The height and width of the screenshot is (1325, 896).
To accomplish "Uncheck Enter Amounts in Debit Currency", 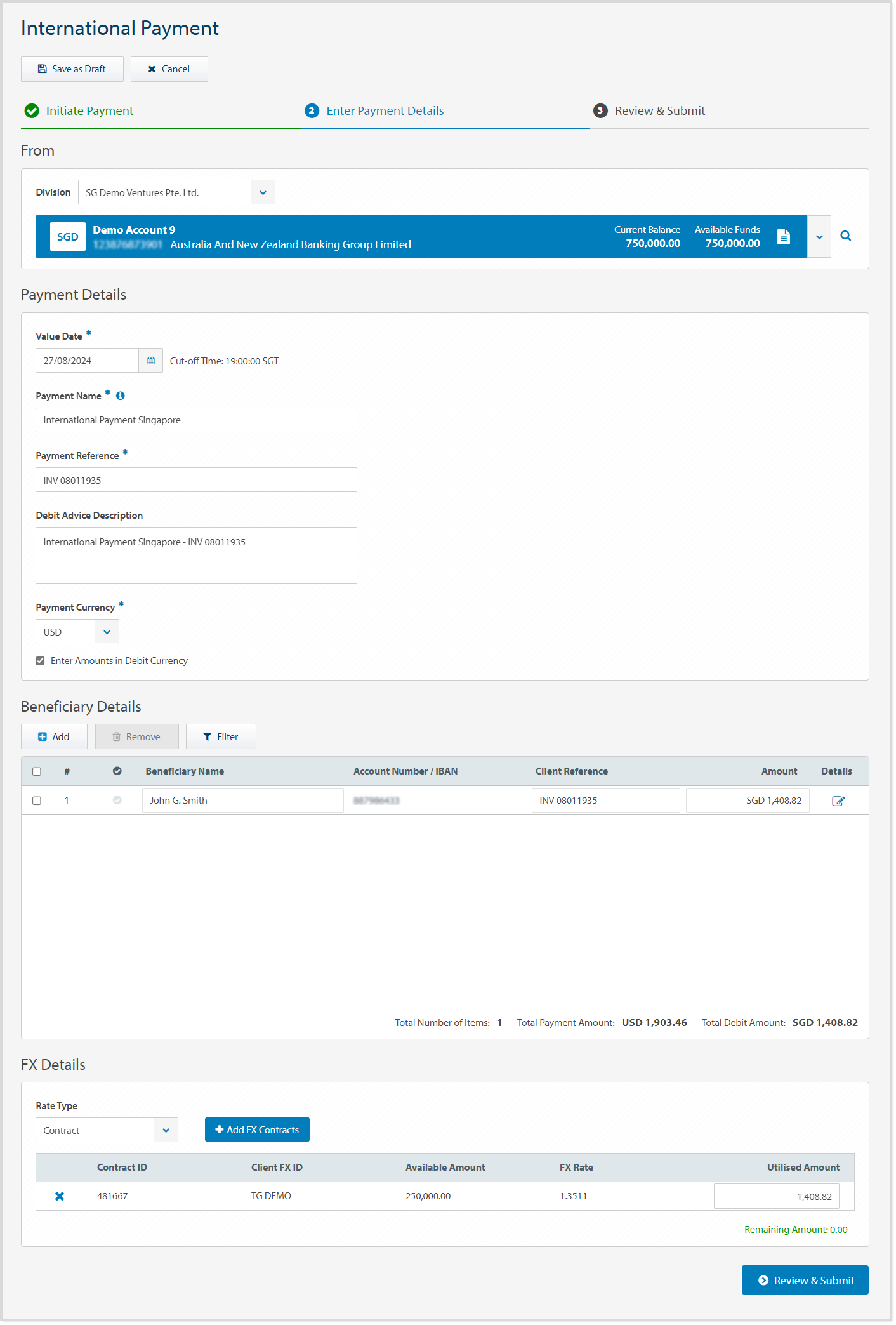I will click(x=41, y=661).
